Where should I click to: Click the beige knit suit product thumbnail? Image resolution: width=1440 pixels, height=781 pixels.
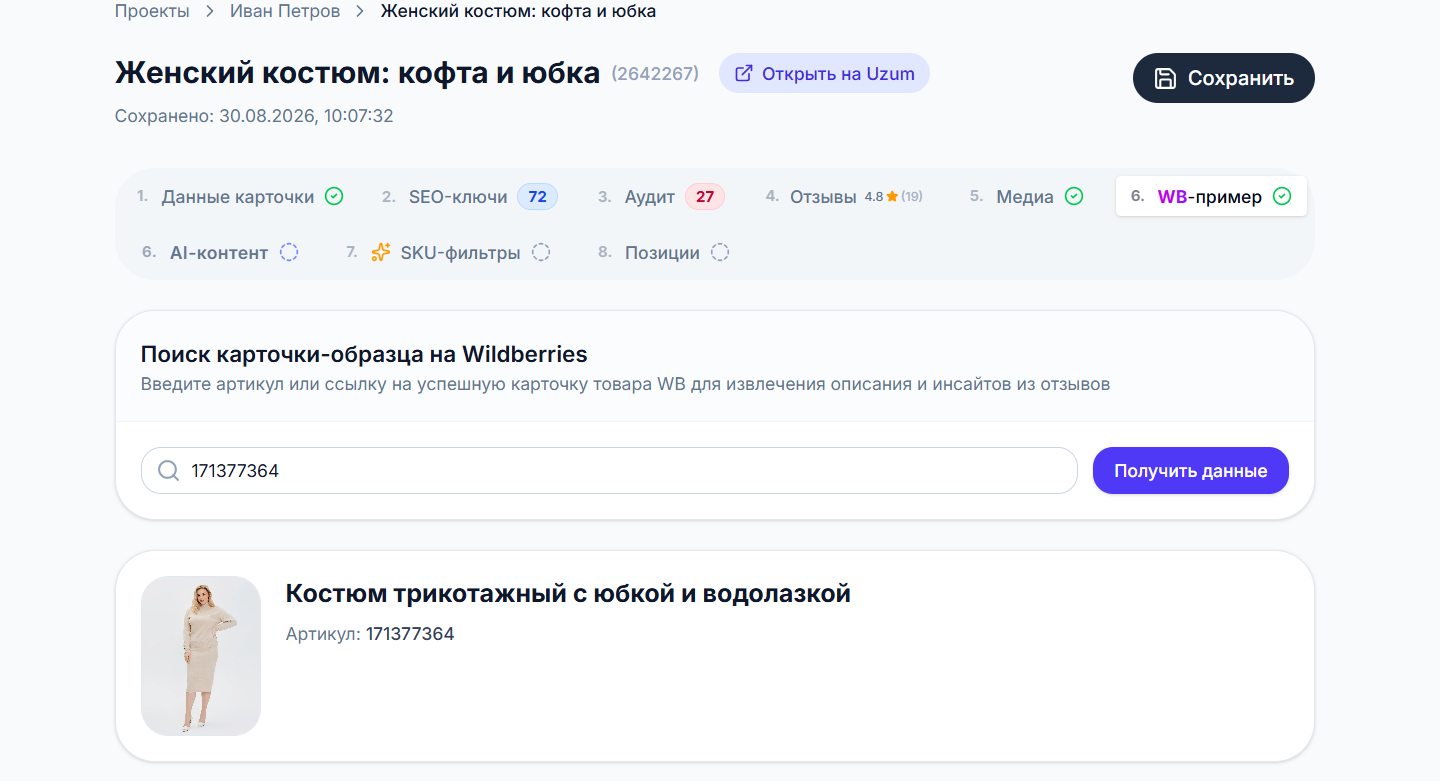point(201,656)
